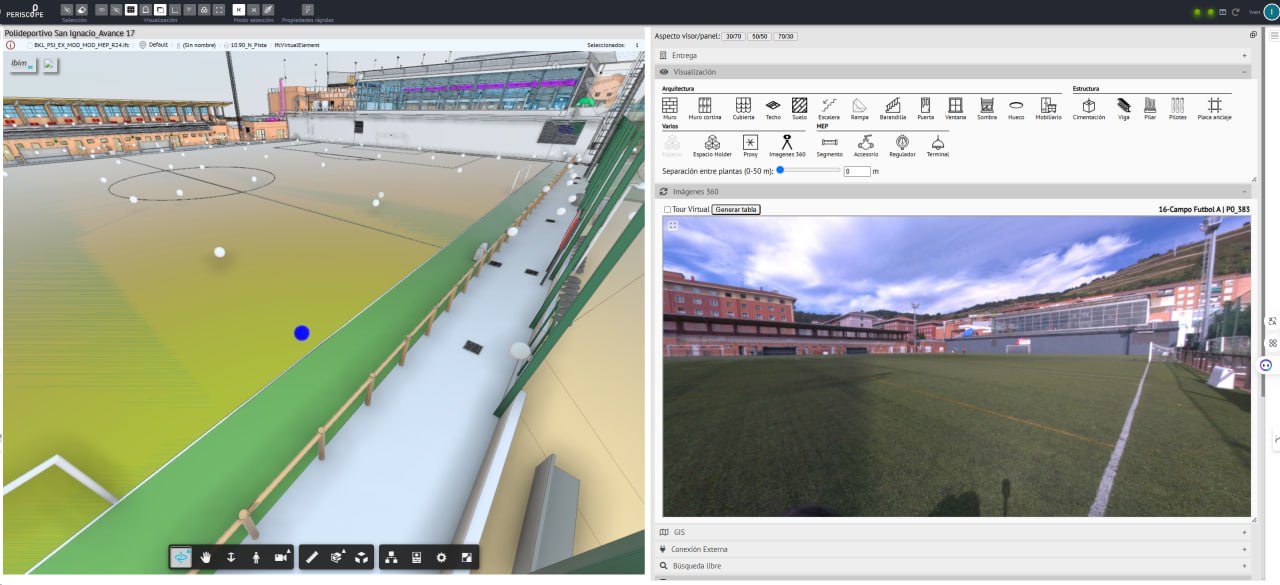1280x585 pixels.
Task: Click the floor separation slider
Action: click(808, 170)
